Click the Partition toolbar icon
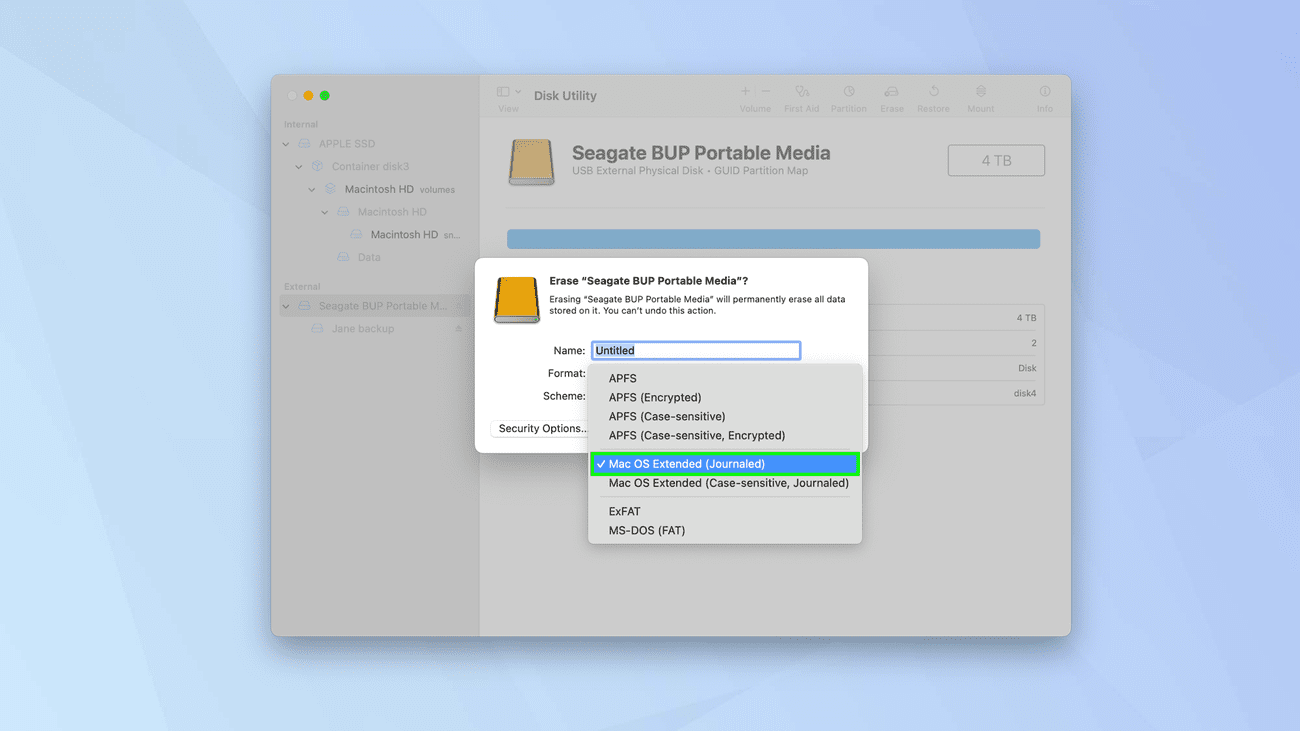Image resolution: width=1300 pixels, height=731 pixels. point(848,92)
